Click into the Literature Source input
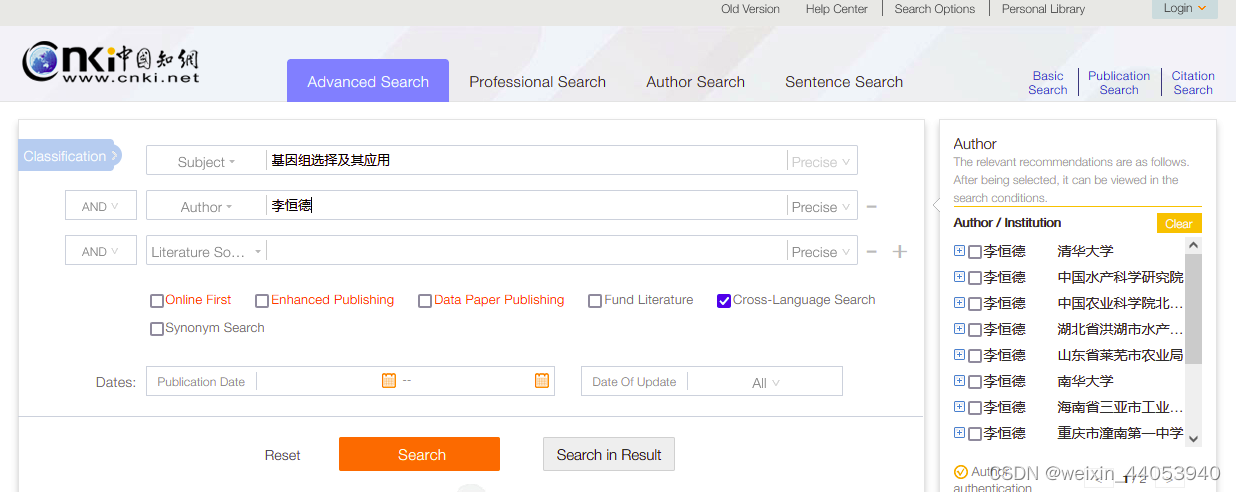The width and height of the screenshot is (1236, 492). [526, 252]
